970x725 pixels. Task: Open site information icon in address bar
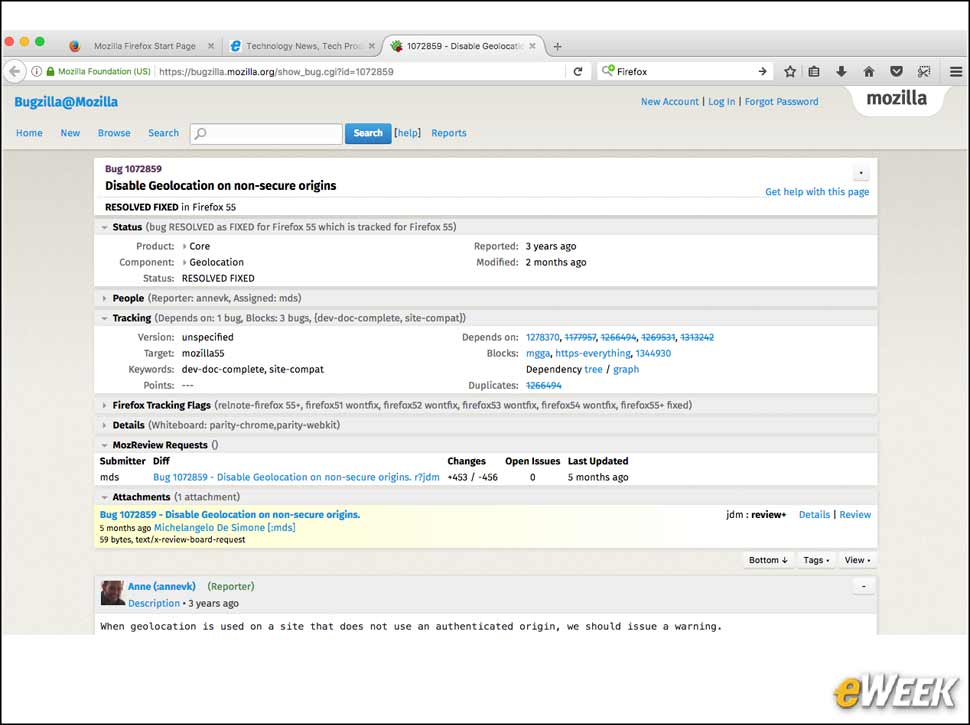point(36,72)
